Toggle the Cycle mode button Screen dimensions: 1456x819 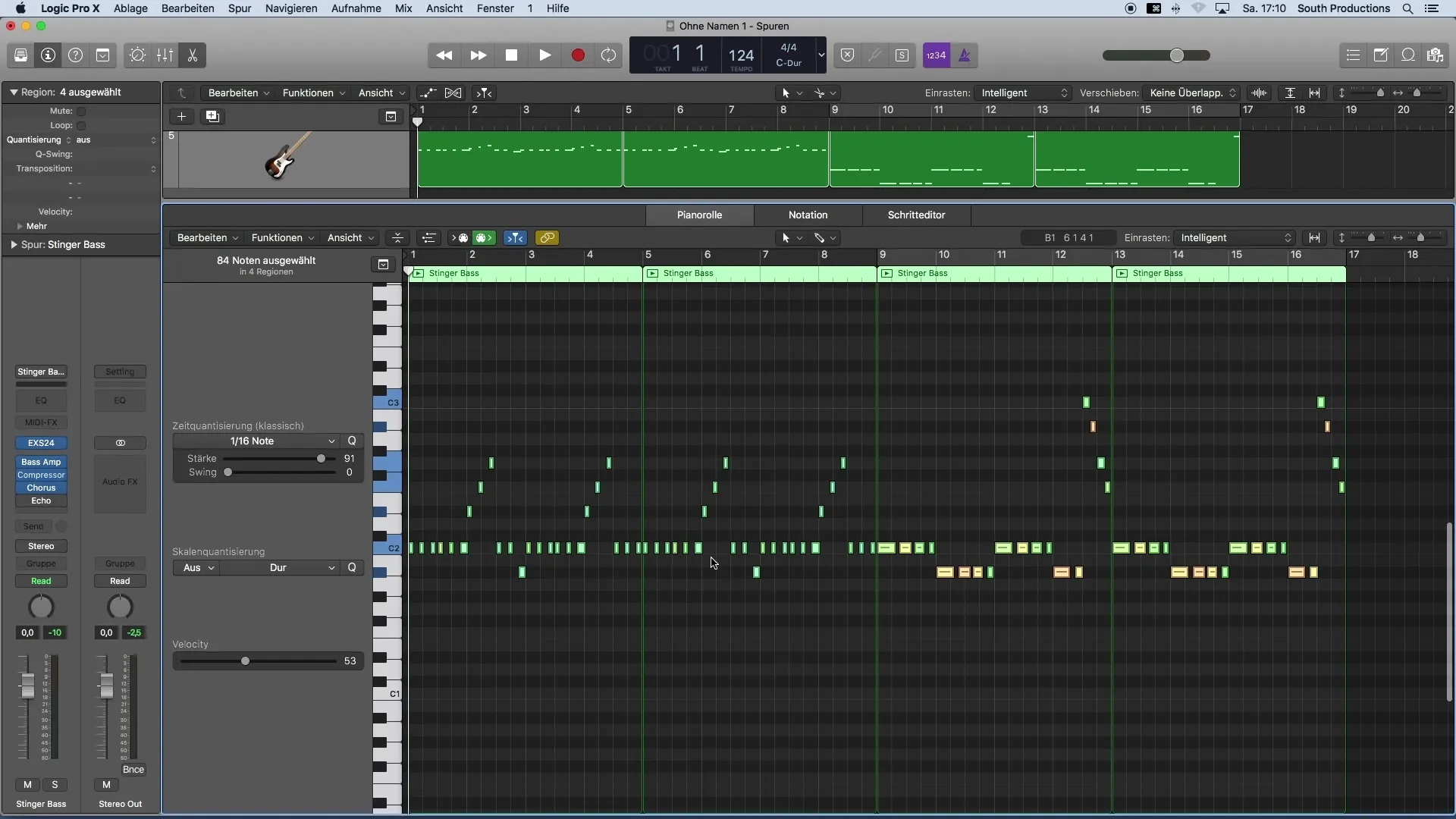pos(608,55)
